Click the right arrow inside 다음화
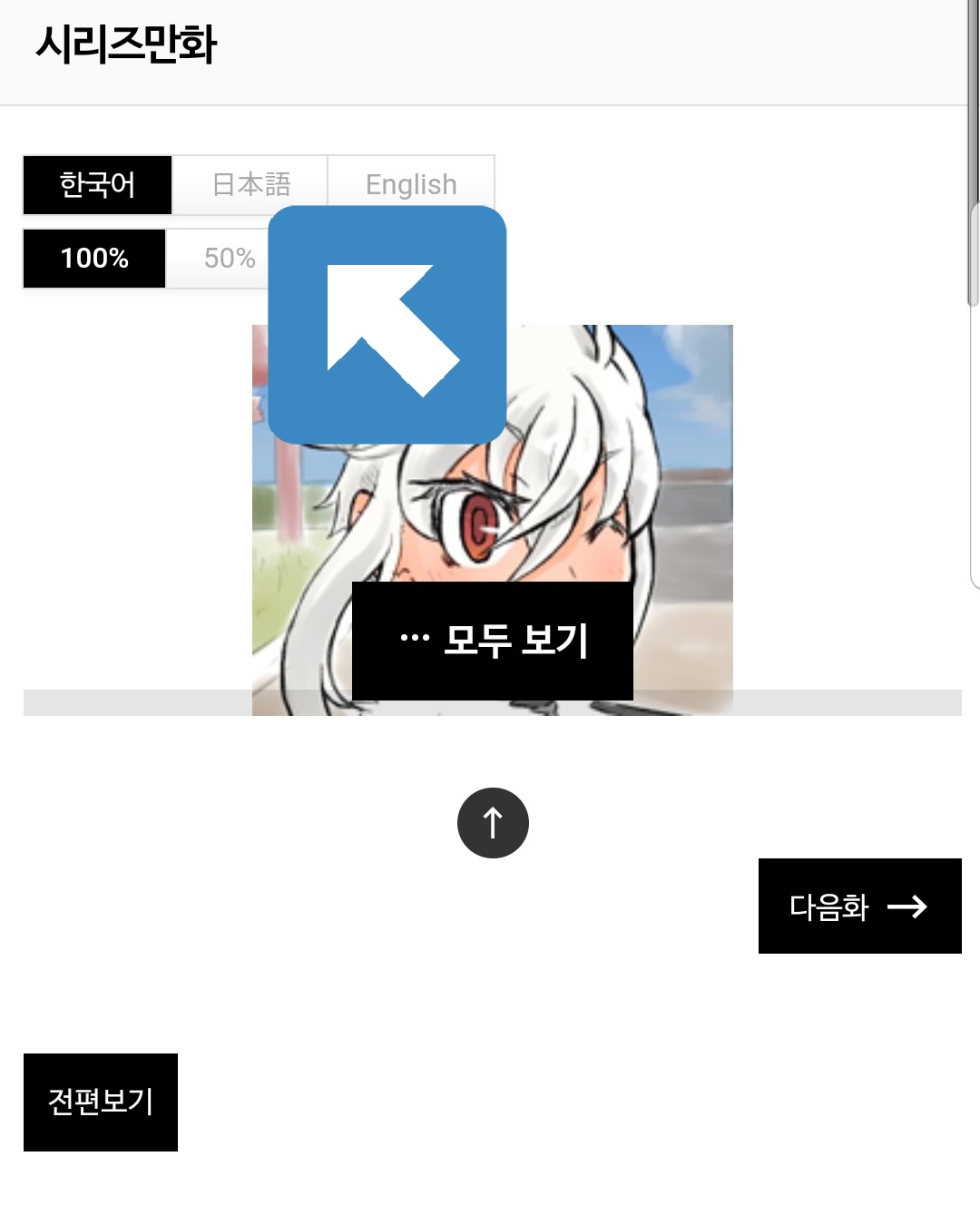This screenshot has width=980, height=1215. tap(906, 906)
